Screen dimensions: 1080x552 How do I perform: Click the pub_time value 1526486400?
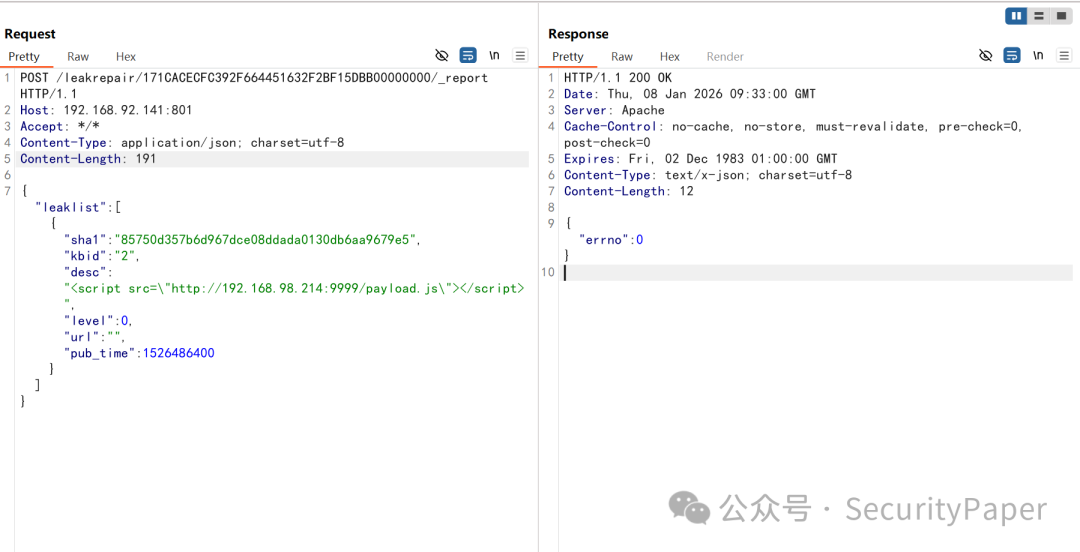(x=178, y=353)
